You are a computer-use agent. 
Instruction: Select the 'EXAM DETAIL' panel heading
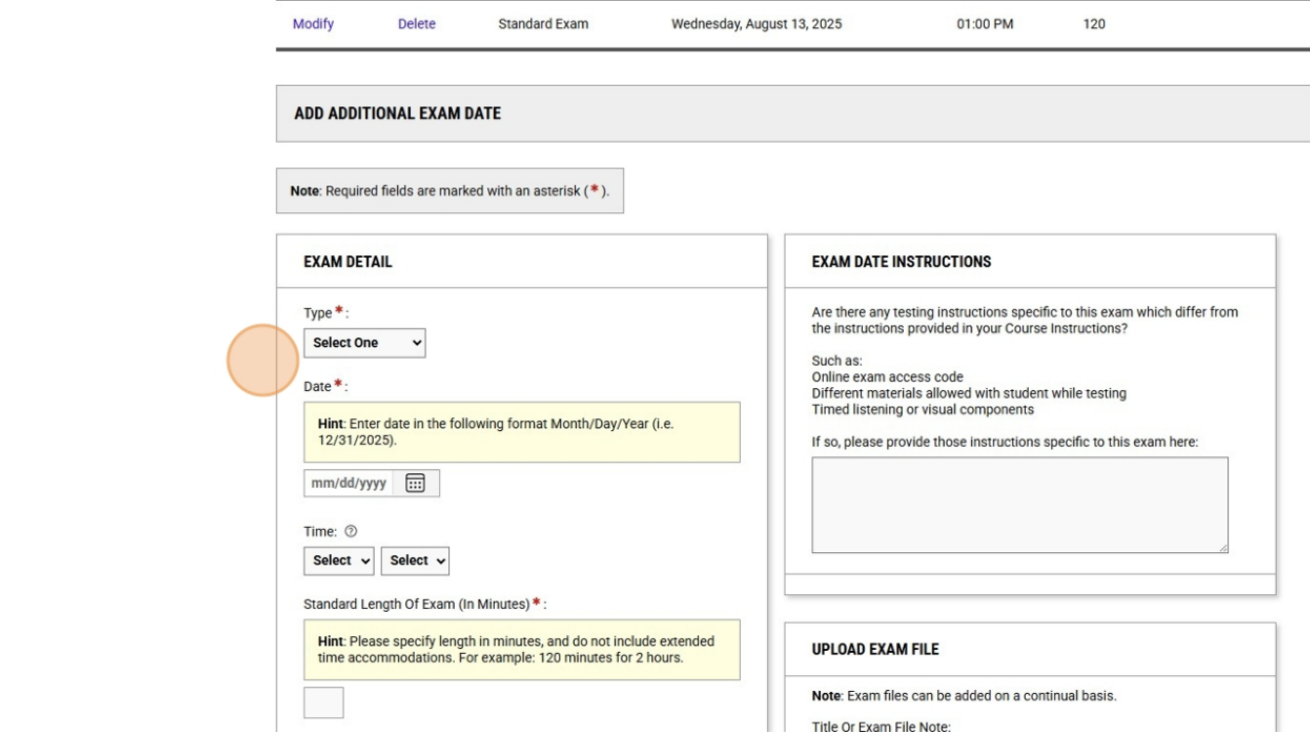tap(348, 262)
